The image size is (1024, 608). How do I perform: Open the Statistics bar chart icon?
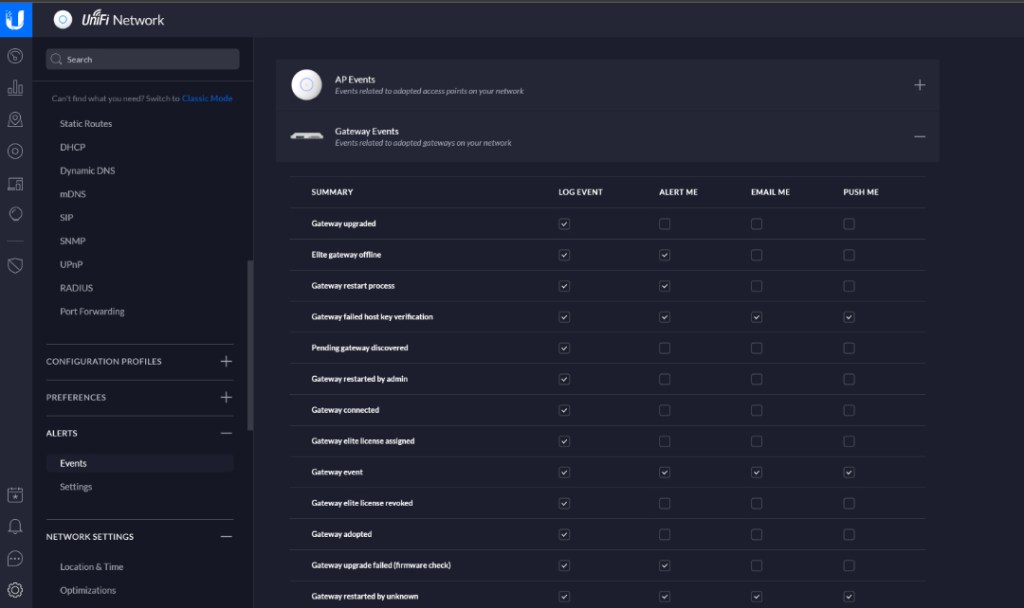15,88
